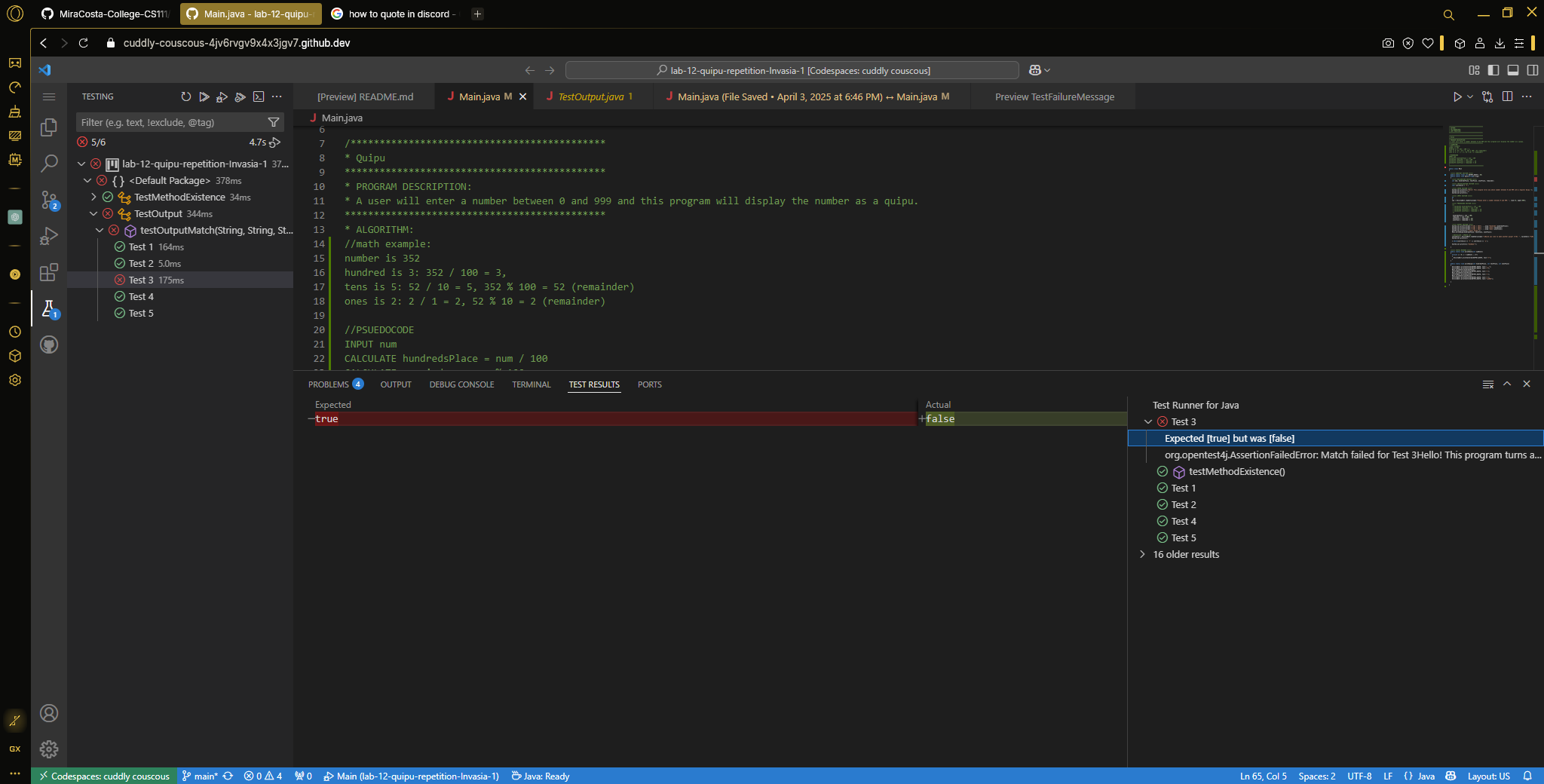Open Search view in activity bar
Screen dimensions: 1544x784
click(49, 163)
